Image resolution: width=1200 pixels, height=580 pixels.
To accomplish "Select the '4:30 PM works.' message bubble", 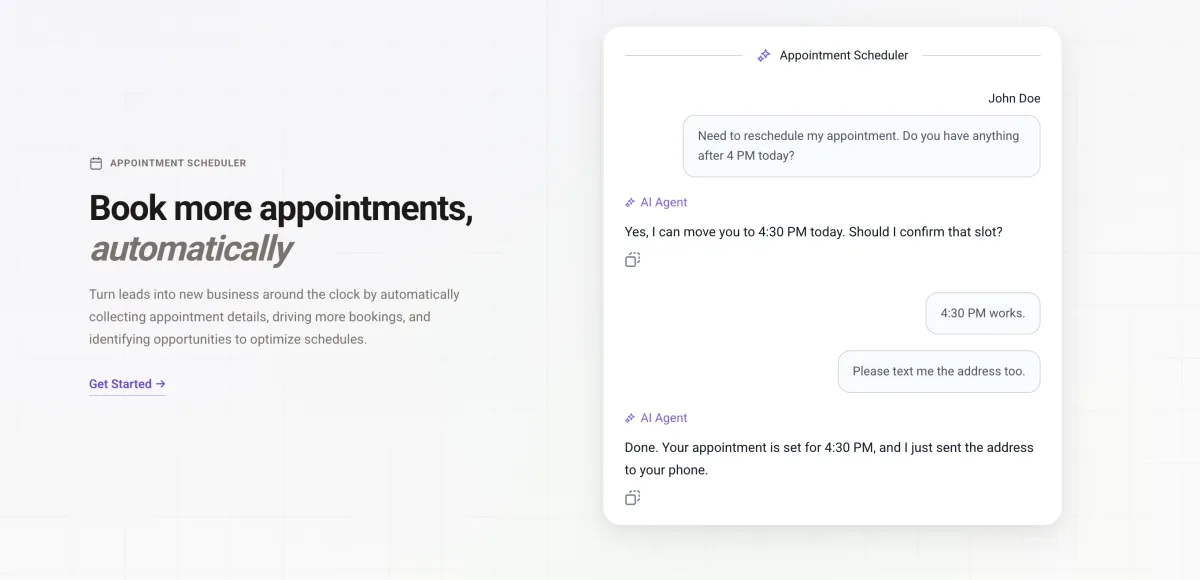I will pos(982,313).
